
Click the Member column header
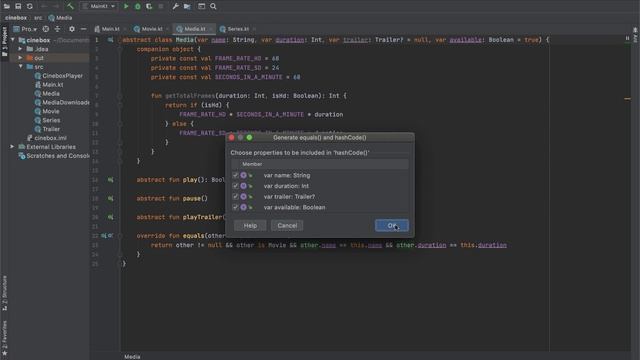[x=320, y=164]
